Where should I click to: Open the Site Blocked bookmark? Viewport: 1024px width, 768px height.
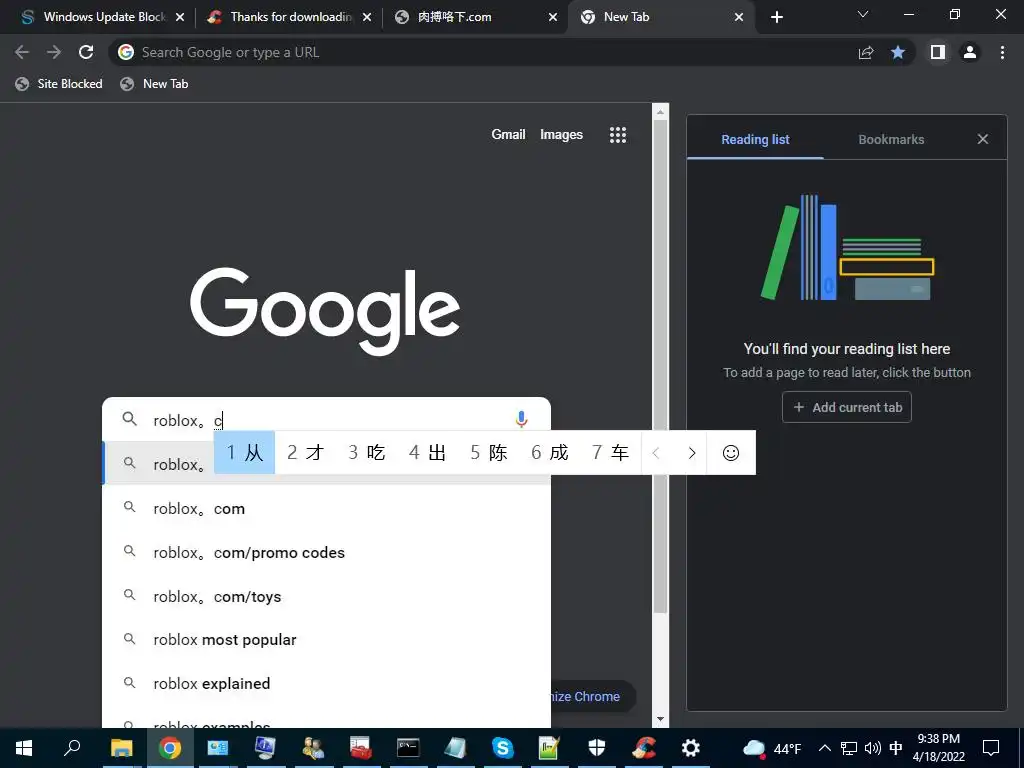tap(59, 84)
